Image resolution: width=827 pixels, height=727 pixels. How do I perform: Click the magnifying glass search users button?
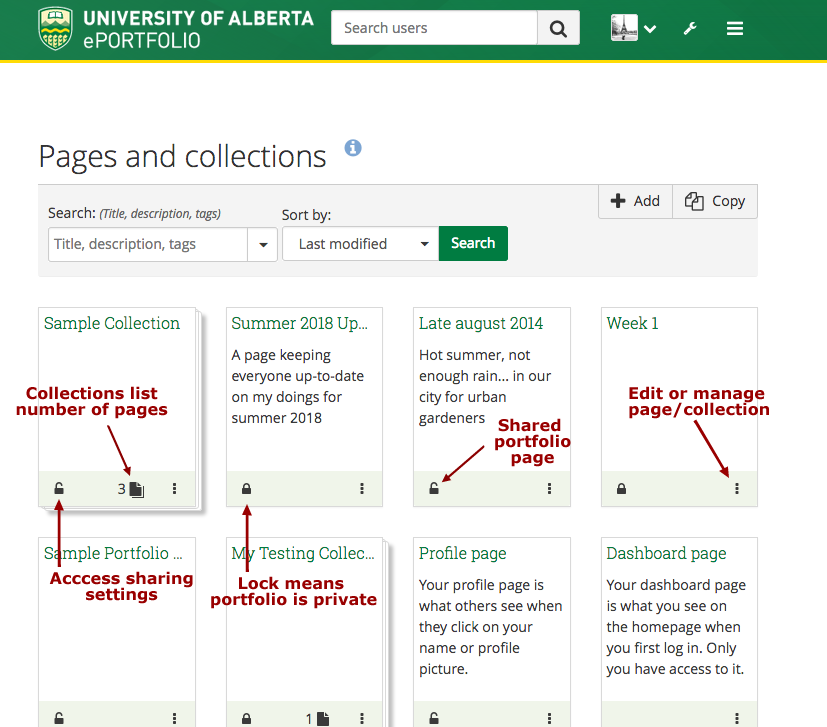tap(558, 28)
